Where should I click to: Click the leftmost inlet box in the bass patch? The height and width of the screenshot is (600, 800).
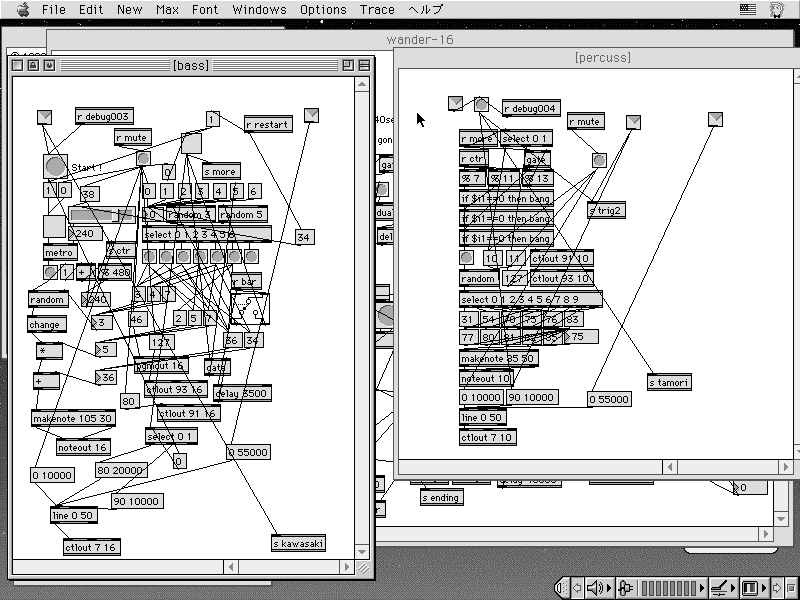(x=44, y=117)
